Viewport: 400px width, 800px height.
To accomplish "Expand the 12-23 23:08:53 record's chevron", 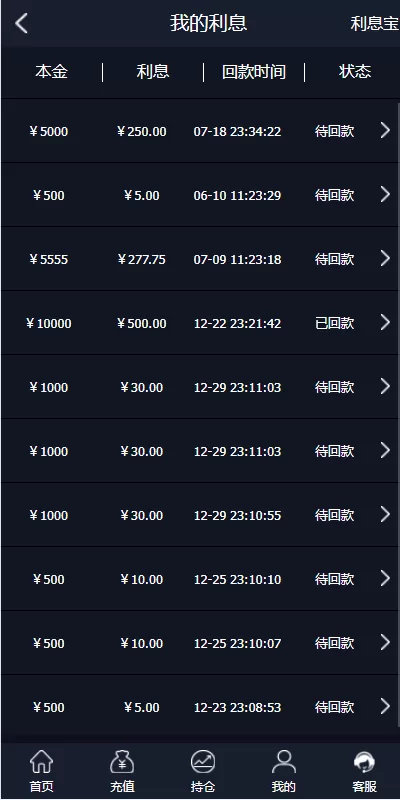I will [385, 707].
